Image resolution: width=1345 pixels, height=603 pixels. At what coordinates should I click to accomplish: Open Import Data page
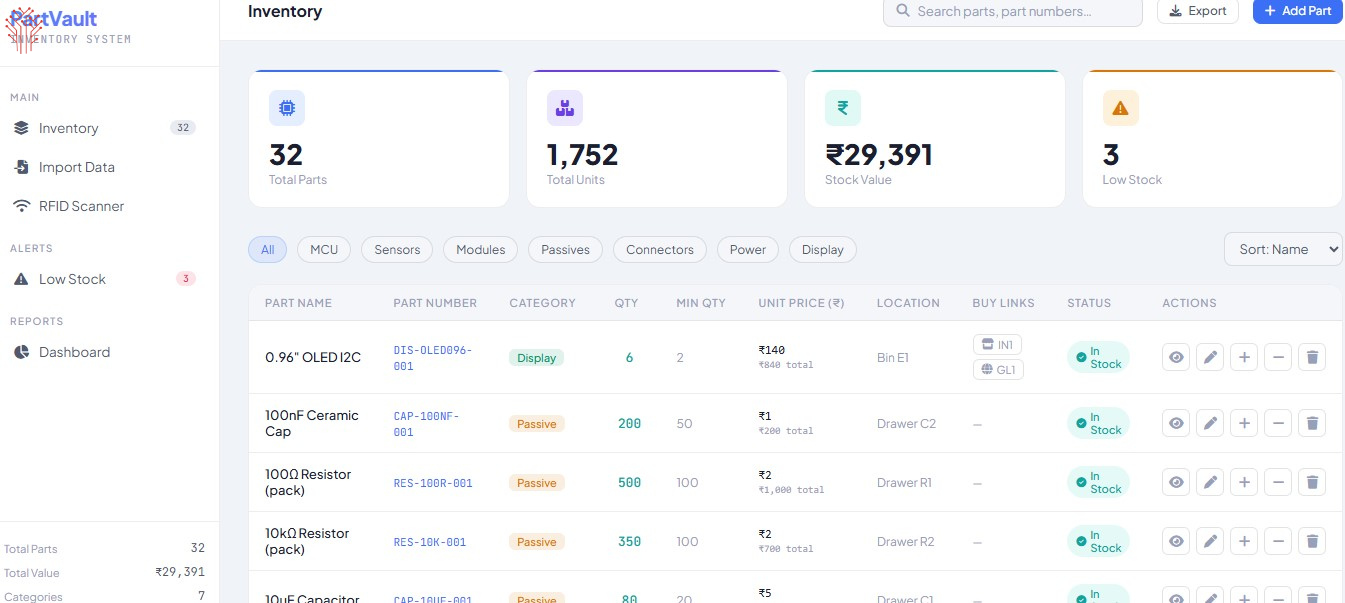(104, 167)
